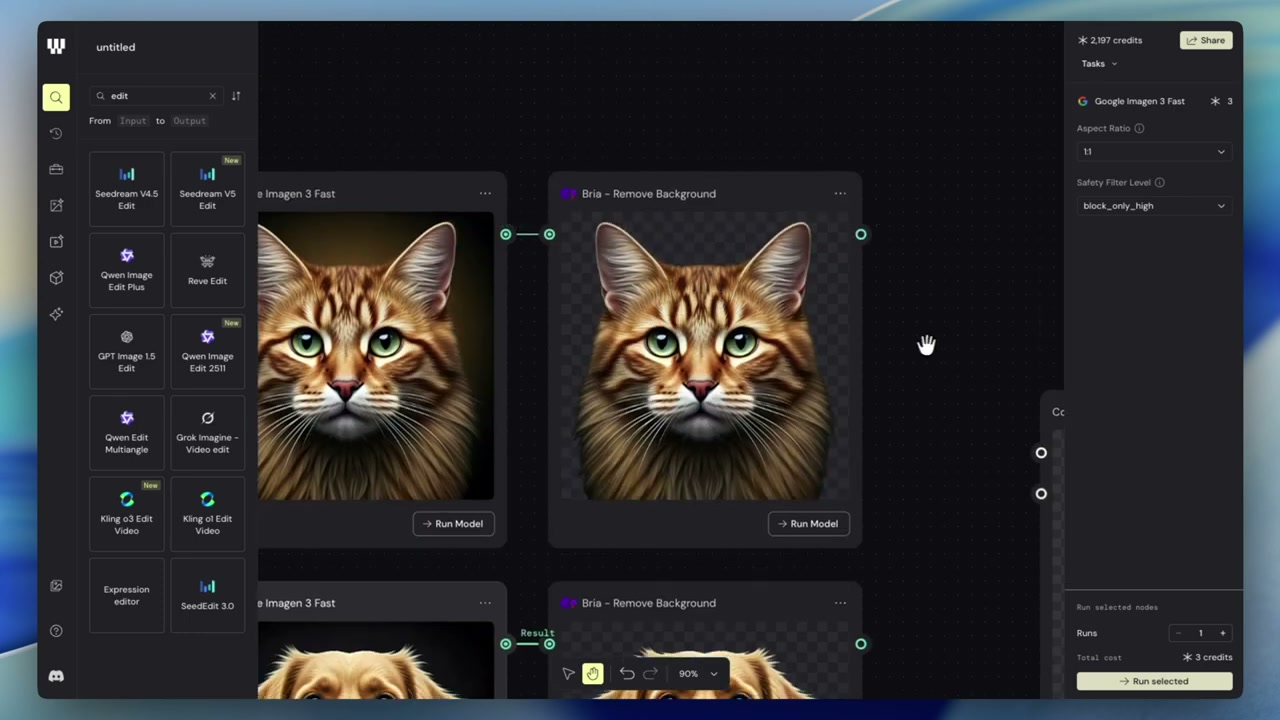Image resolution: width=1280 pixels, height=720 pixels.
Task: Select the search icon in sidebar
Action: 56,97
